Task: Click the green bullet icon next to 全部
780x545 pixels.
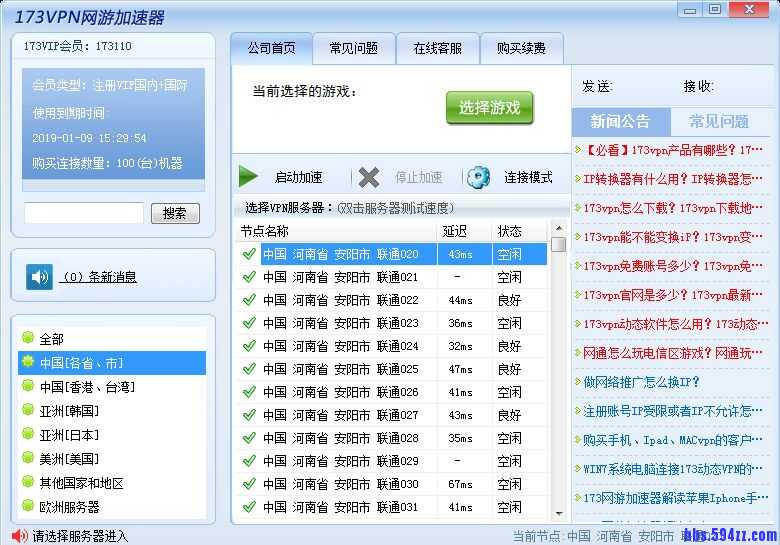Action: pyautogui.click(x=28, y=339)
